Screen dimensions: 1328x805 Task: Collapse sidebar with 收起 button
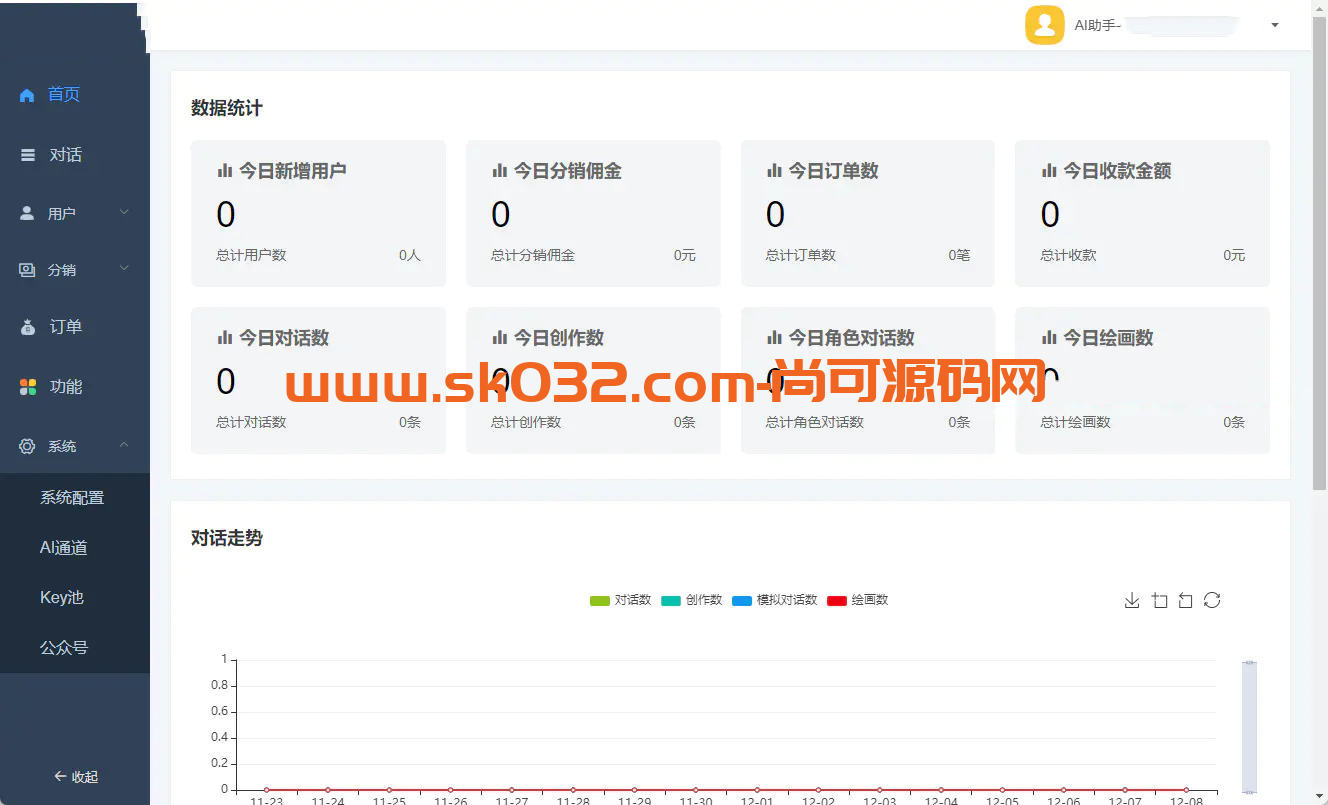click(75, 777)
